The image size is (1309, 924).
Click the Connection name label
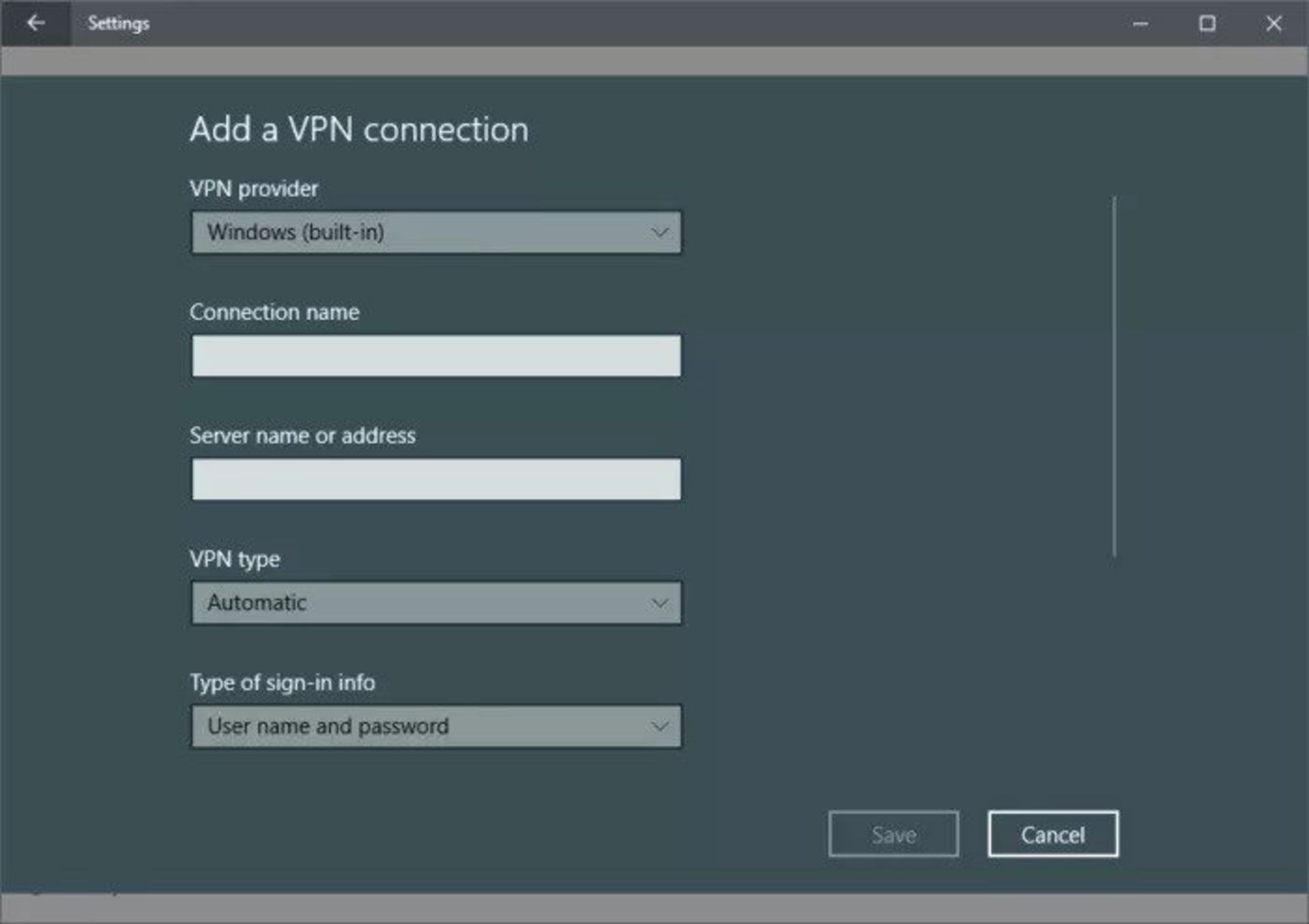[274, 312]
